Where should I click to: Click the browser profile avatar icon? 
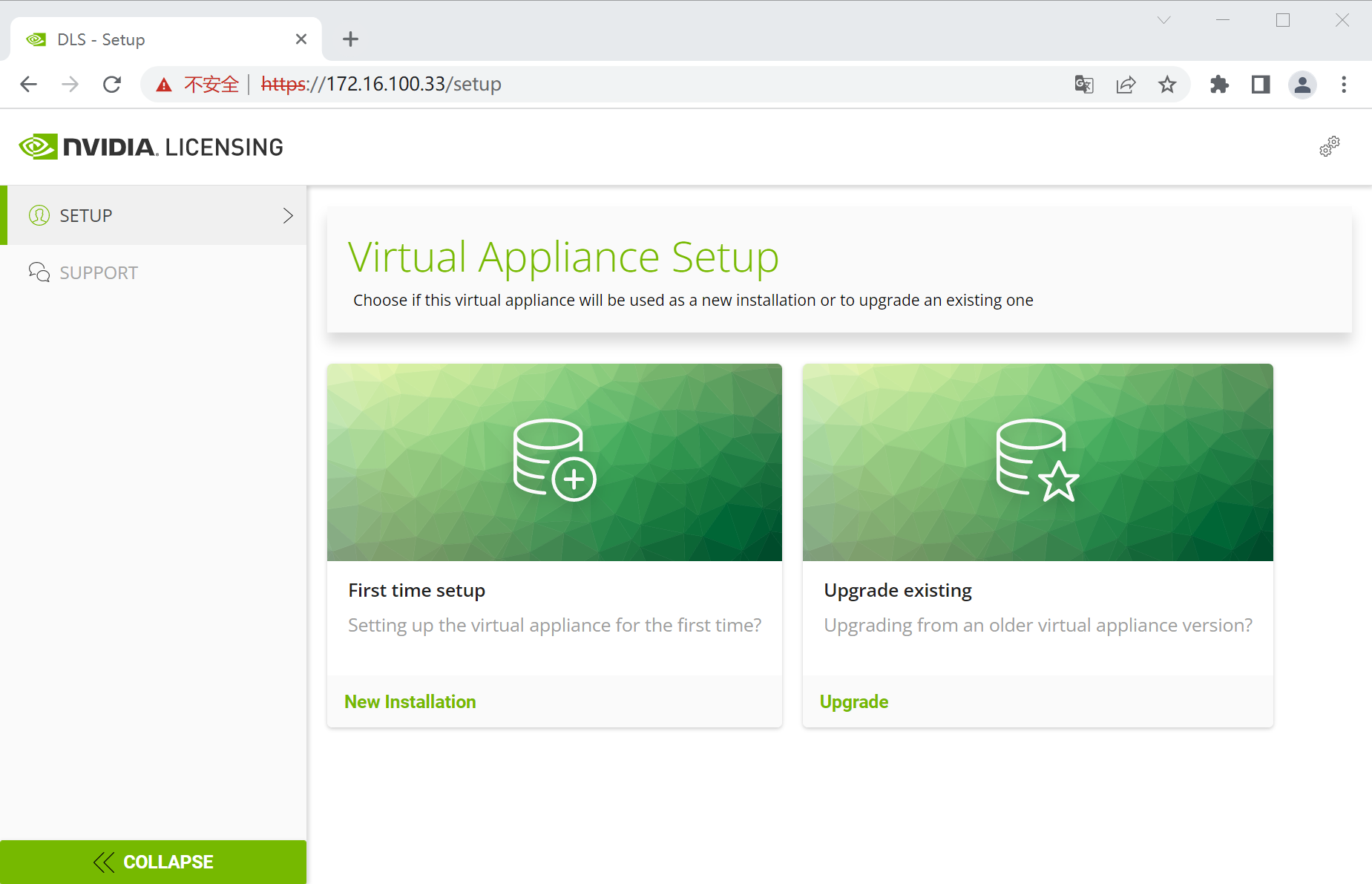[1303, 85]
